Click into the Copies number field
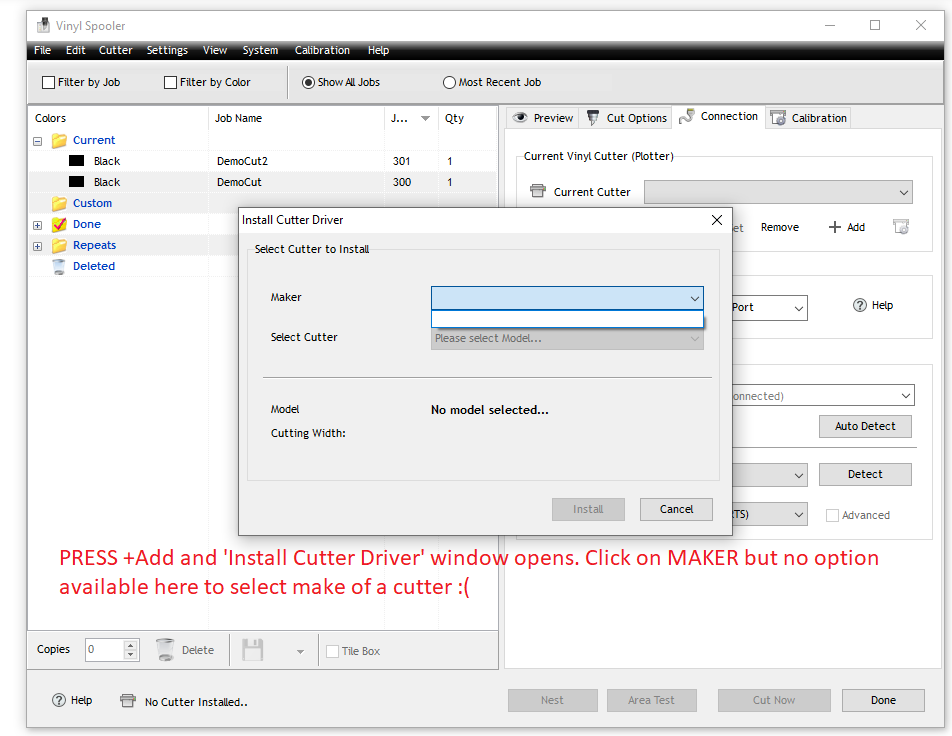952x736 pixels. point(104,650)
